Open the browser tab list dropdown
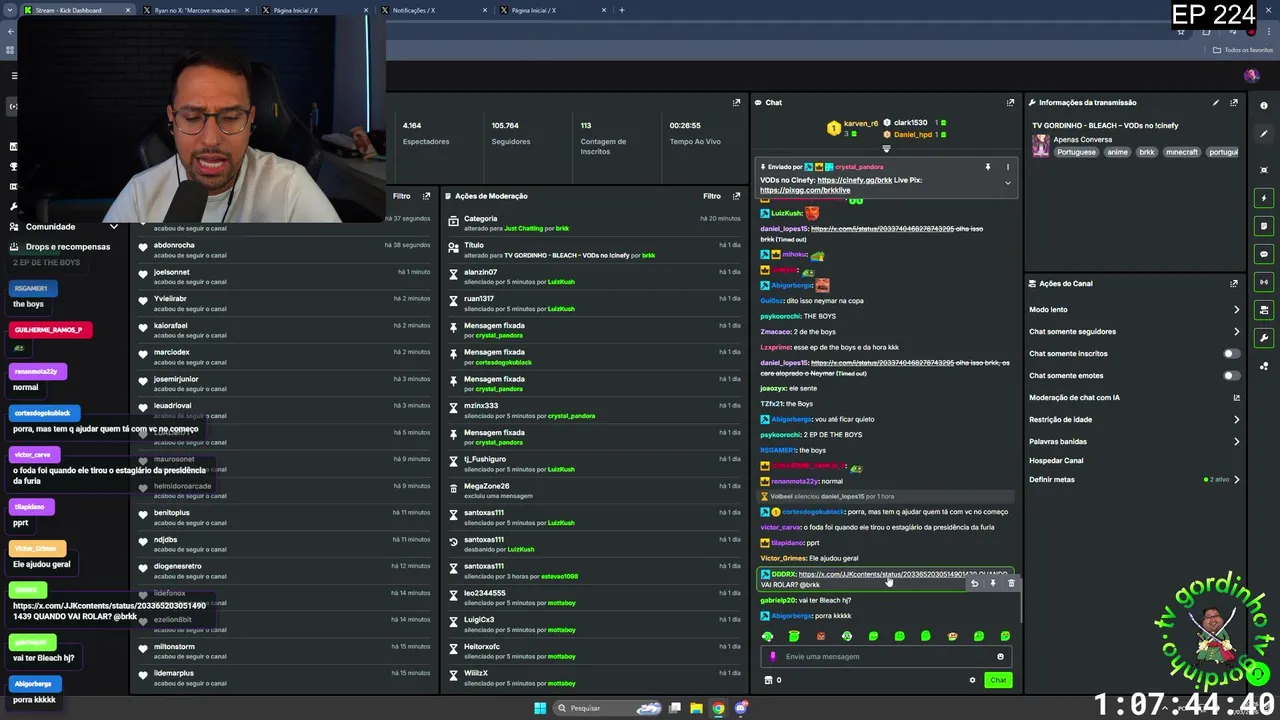This screenshot has width=1280, height=720. (10, 10)
